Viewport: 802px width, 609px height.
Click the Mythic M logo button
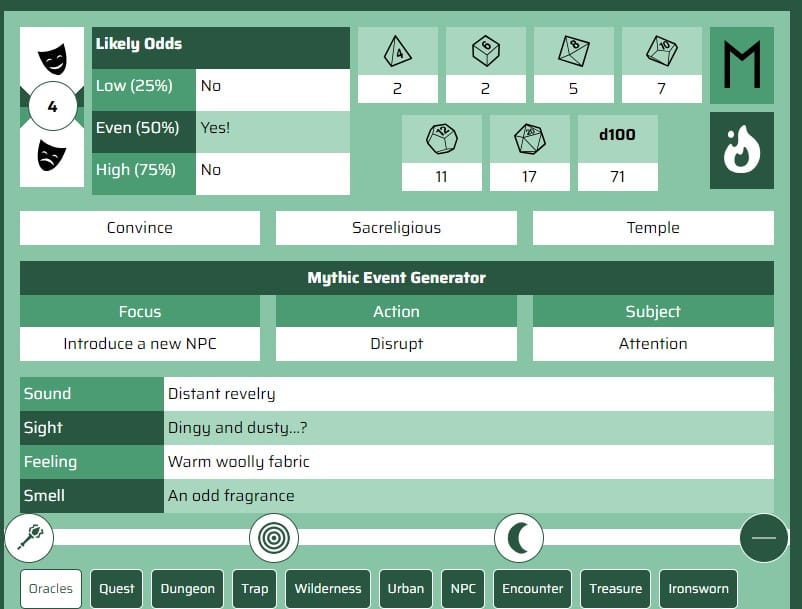(x=741, y=65)
